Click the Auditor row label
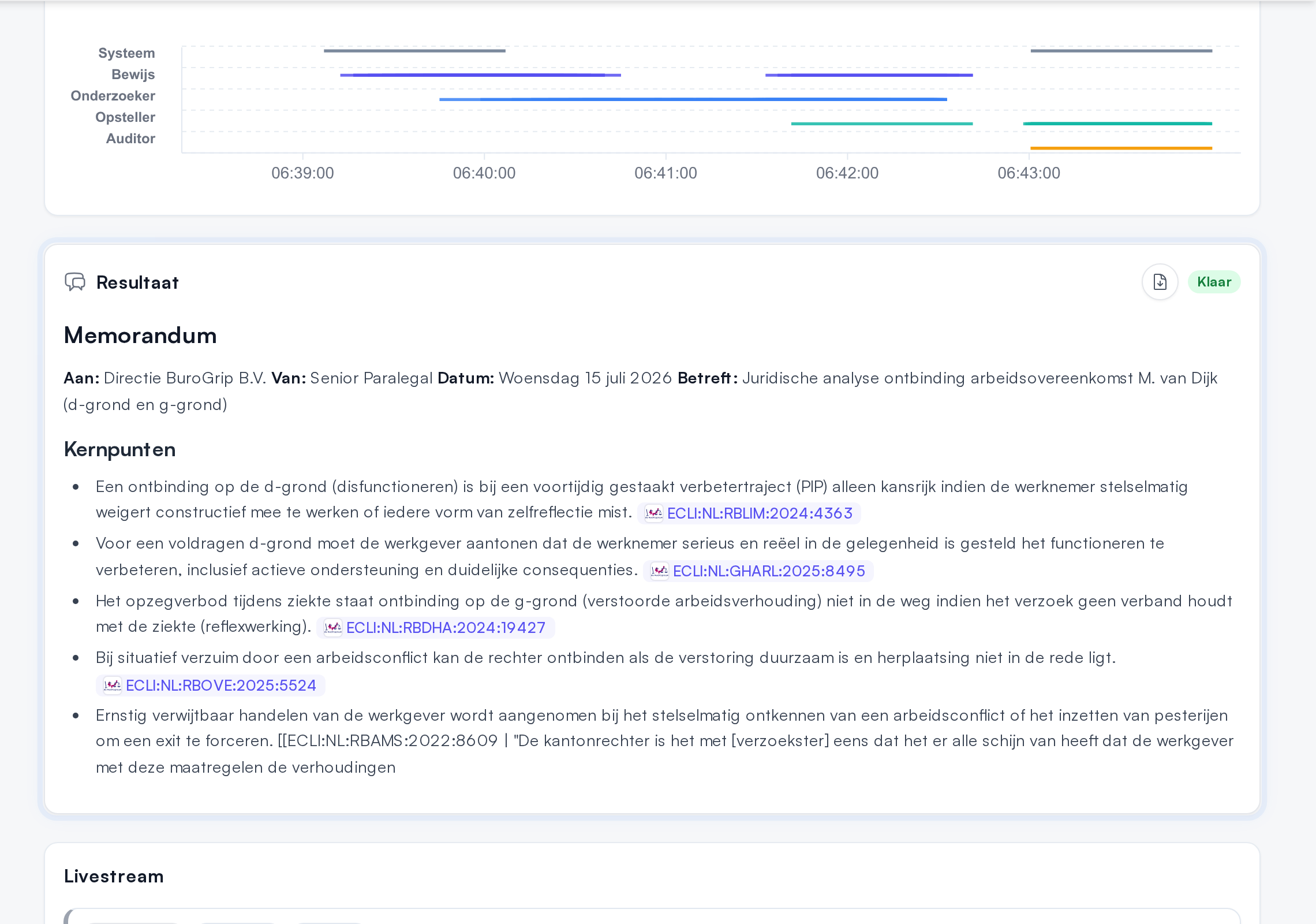The height and width of the screenshot is (924, 1316). point(130,139)
